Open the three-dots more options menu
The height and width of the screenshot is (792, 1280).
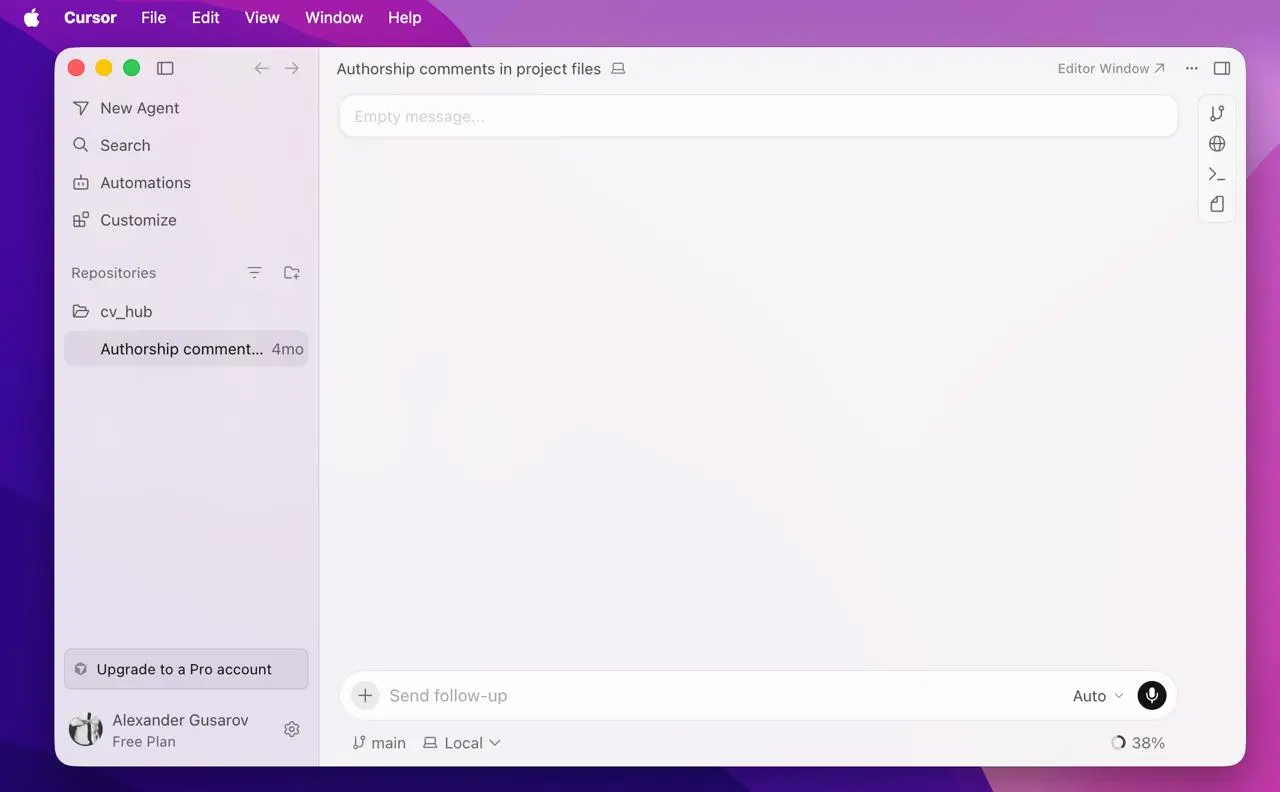point(1191,69)
